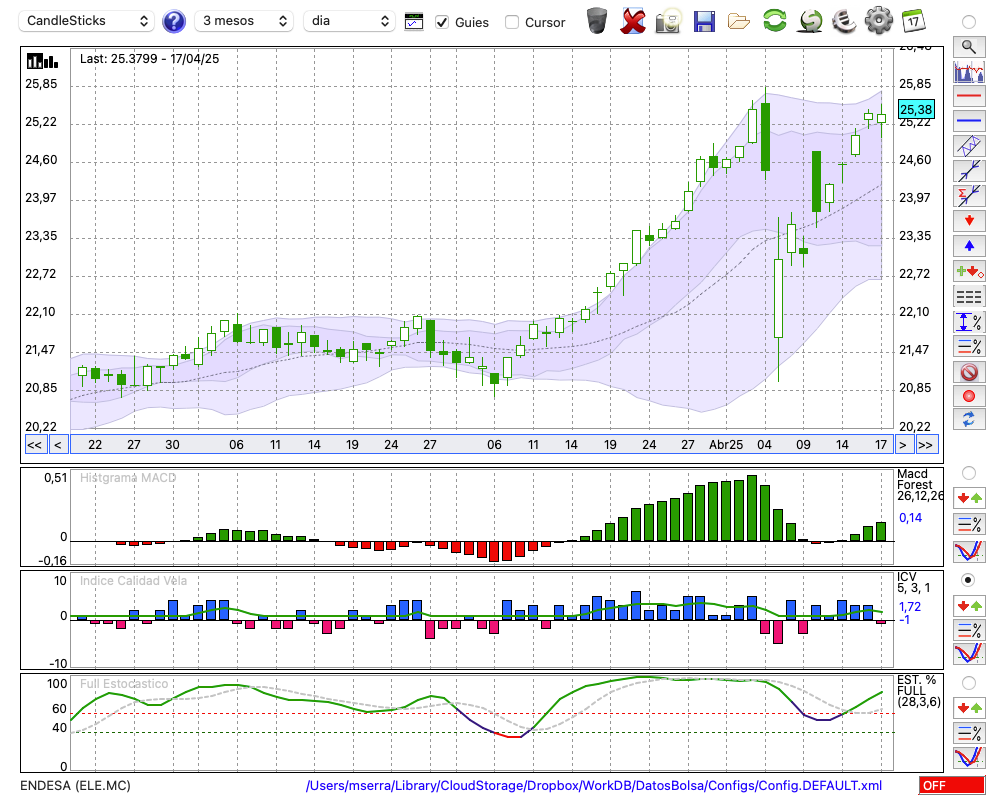Screen dimensions: 1000x800
Task: Select the blue vertical range percent tool
Action: (969, 321)
